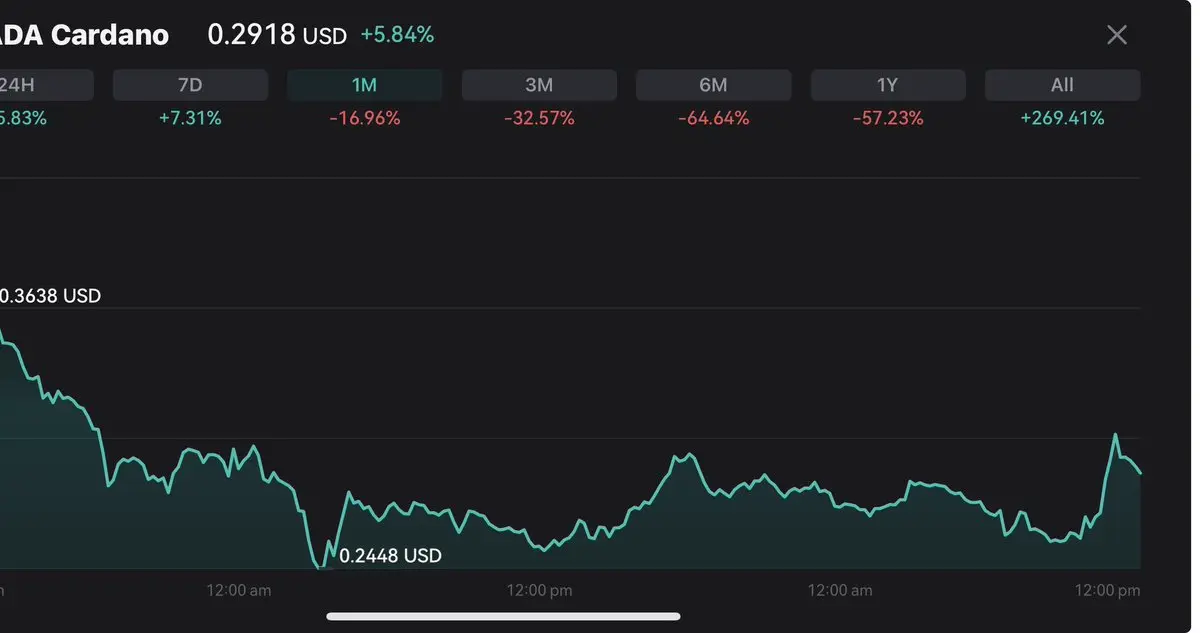The height and width of the screenshot is (633, 1200).
Task: Click the ADA Cardano title
Action: tap(85, 35)
